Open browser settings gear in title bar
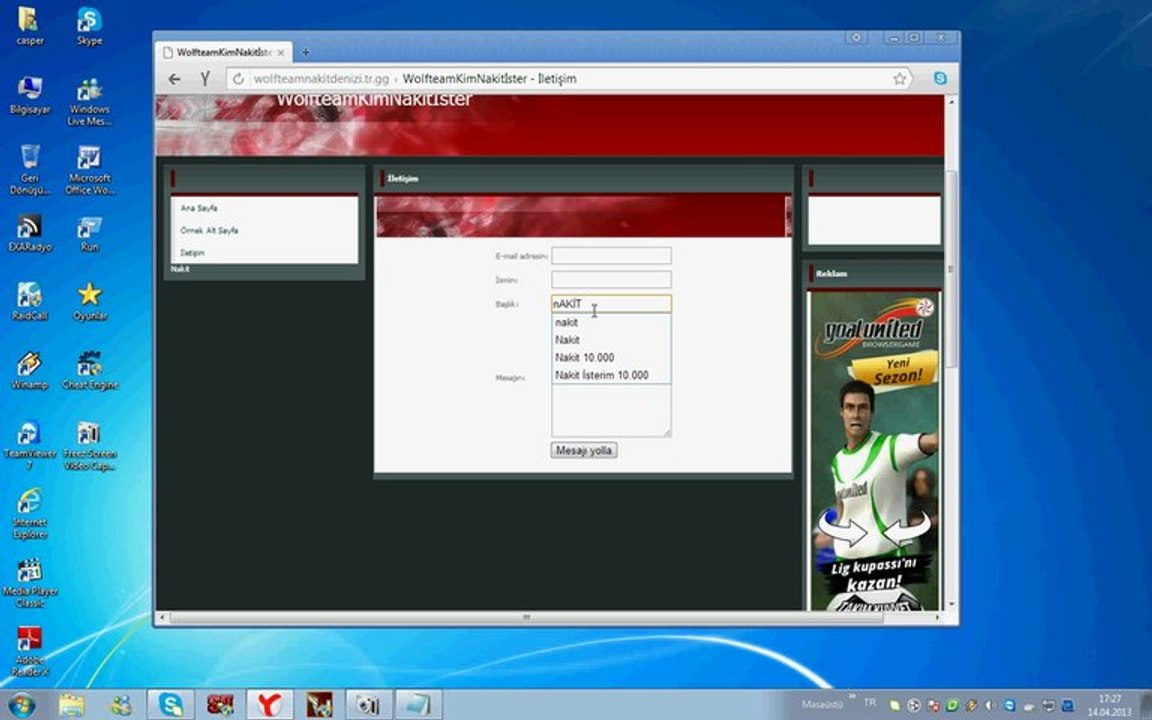This screenshot has width=1152, height=720. click(856, 37)
